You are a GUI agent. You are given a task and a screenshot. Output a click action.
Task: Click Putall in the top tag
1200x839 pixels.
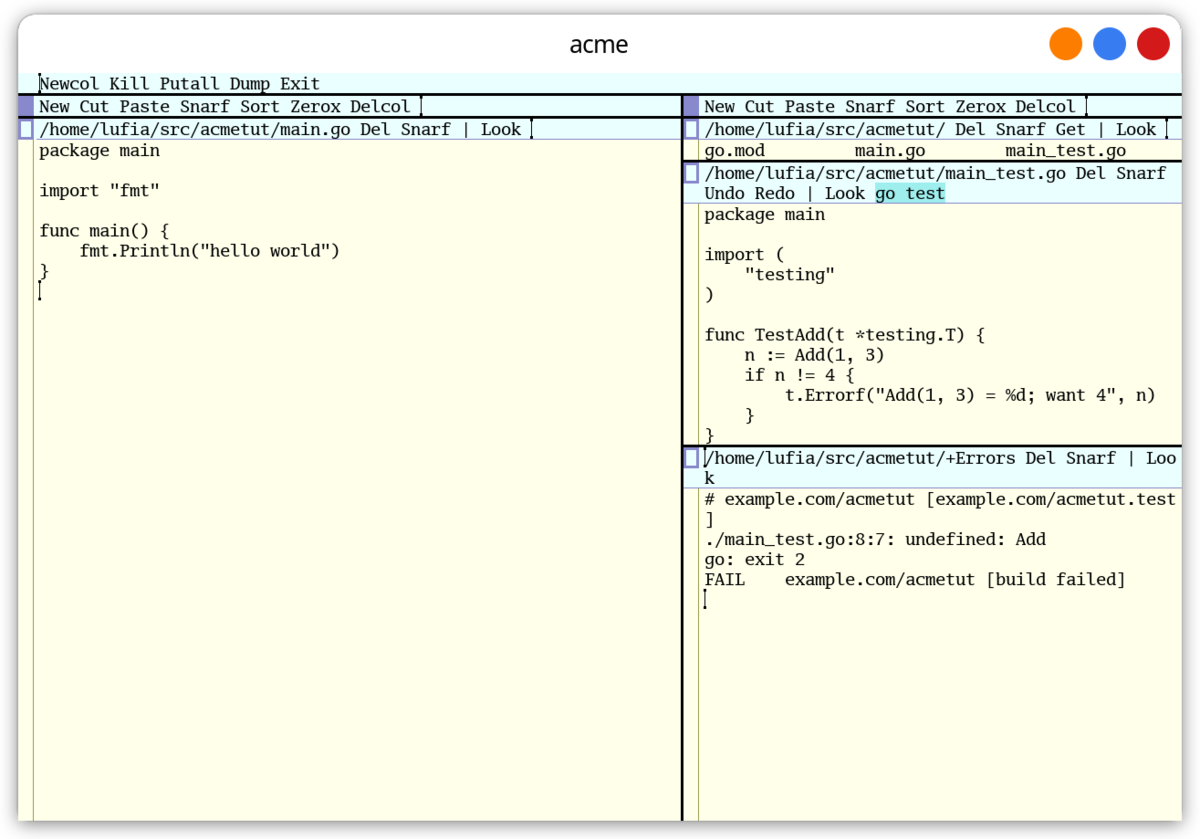(x=189, y=84)
